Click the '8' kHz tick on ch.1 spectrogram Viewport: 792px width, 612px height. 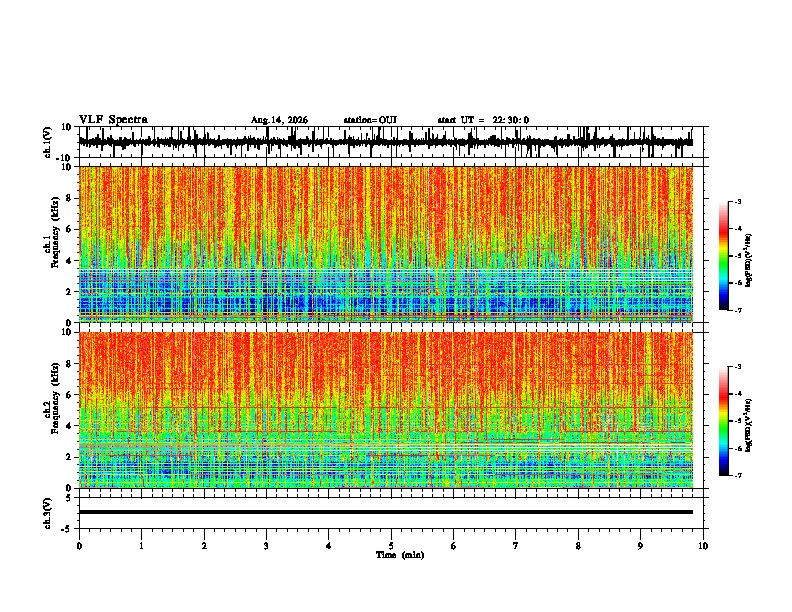[x=69, y=198]
